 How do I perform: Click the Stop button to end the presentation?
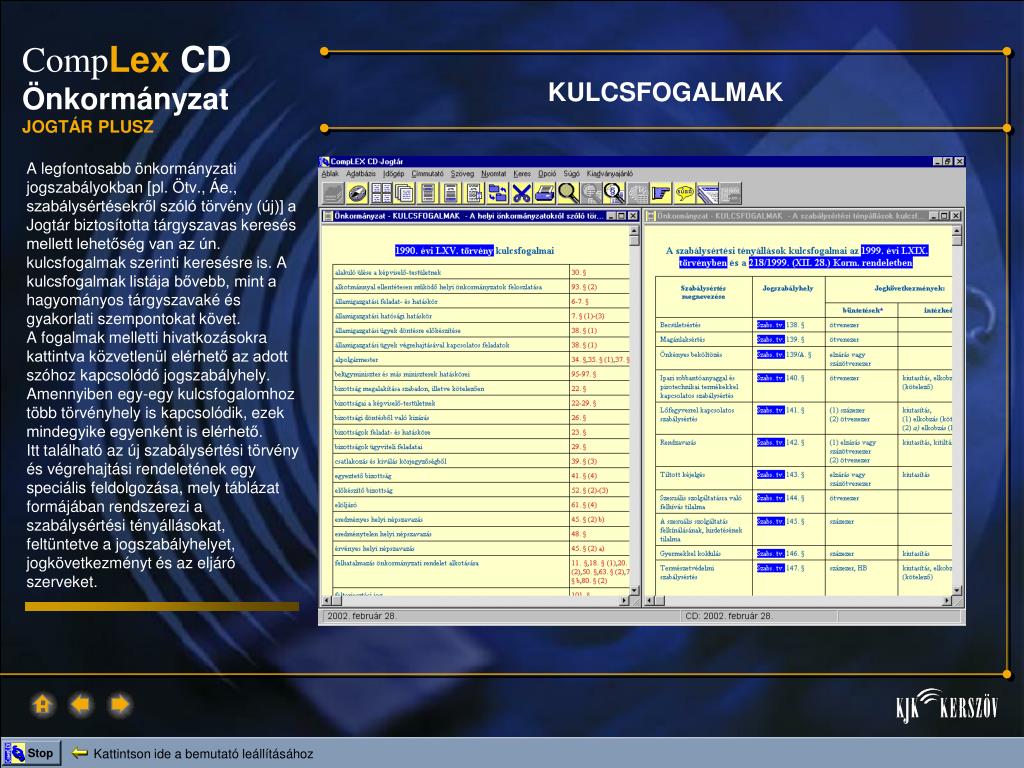[31, 753]
